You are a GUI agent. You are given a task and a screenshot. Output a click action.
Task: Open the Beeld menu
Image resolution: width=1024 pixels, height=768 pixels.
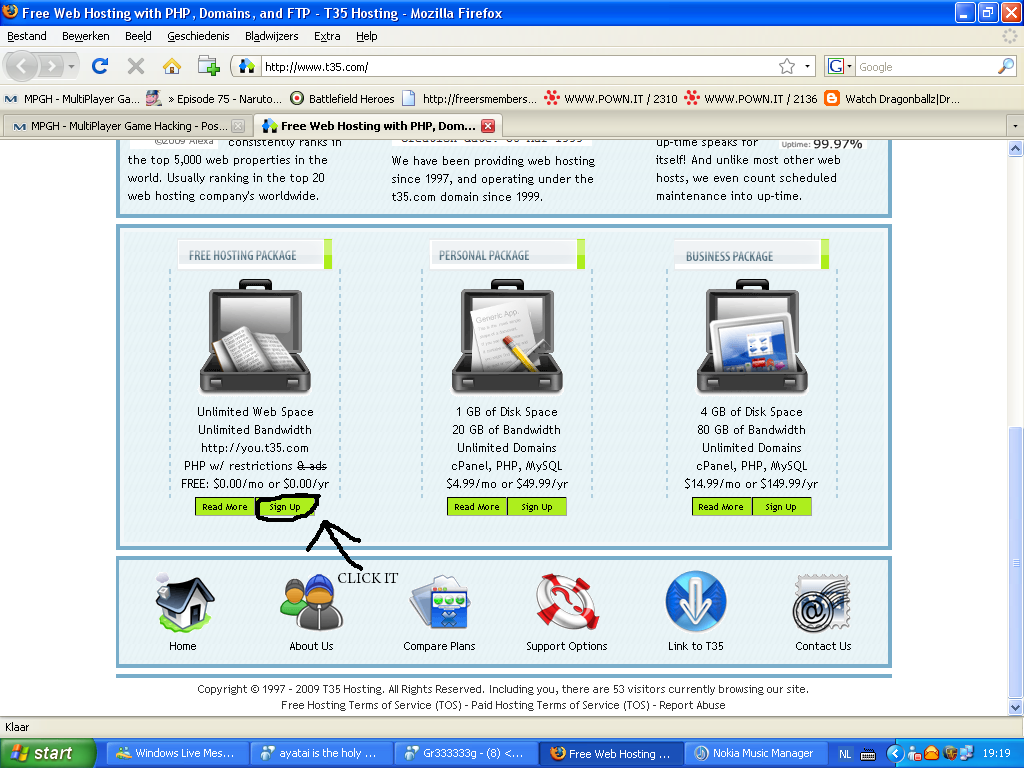coord(138,36)
